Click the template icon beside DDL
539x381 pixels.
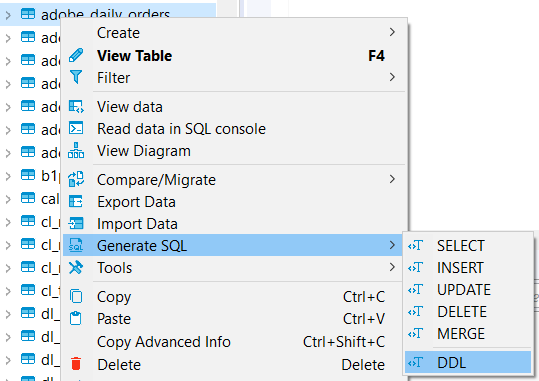[415, 362]
